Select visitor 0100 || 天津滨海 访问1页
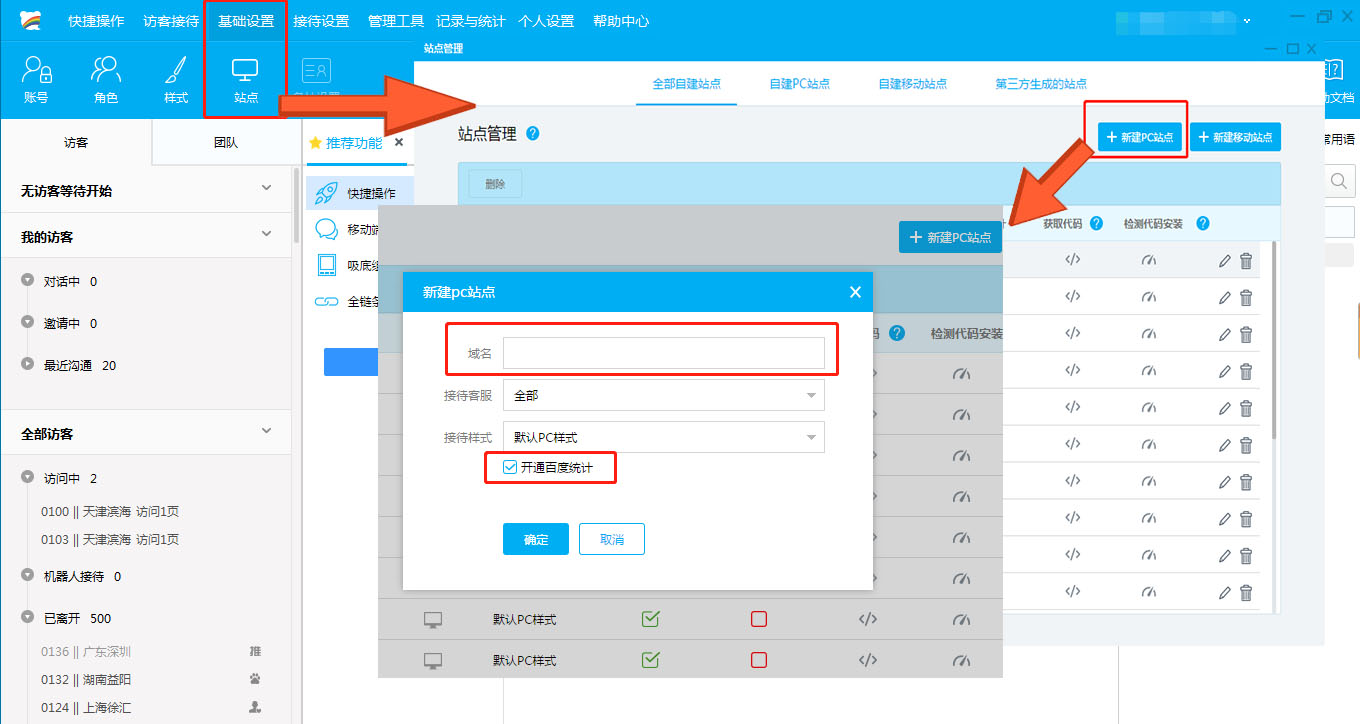 (x=110, y=511)
